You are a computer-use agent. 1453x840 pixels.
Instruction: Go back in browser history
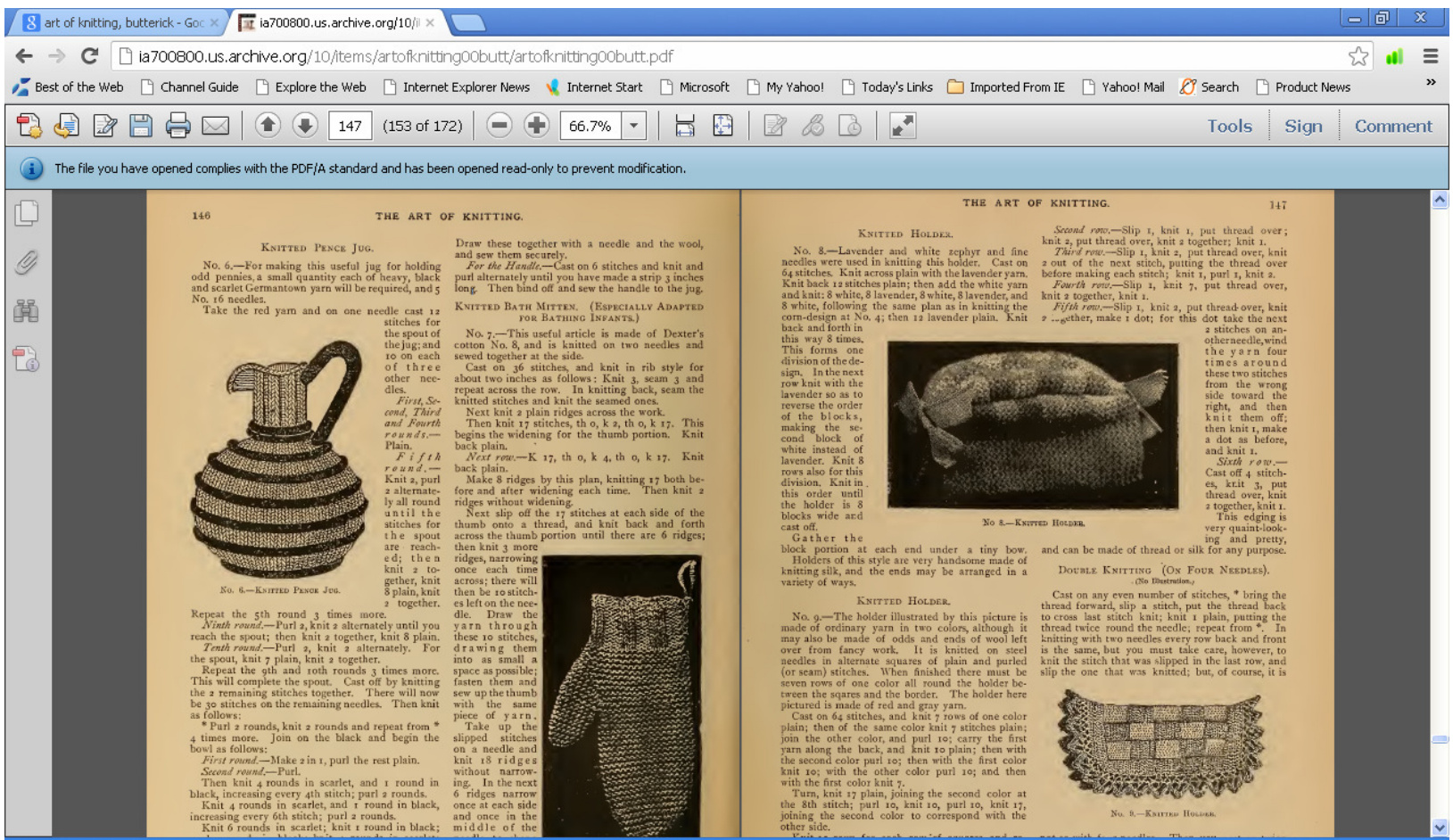click(24, 56)
